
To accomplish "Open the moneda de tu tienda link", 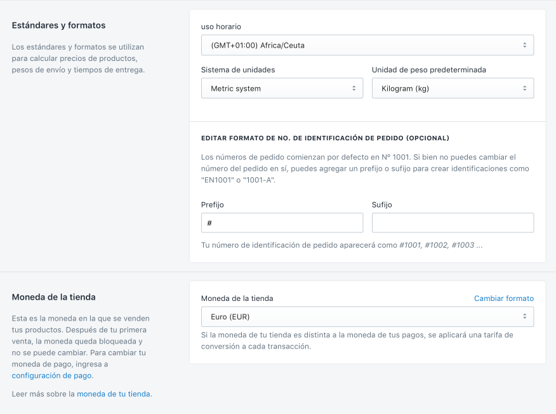I will click(x=113, y=394).
